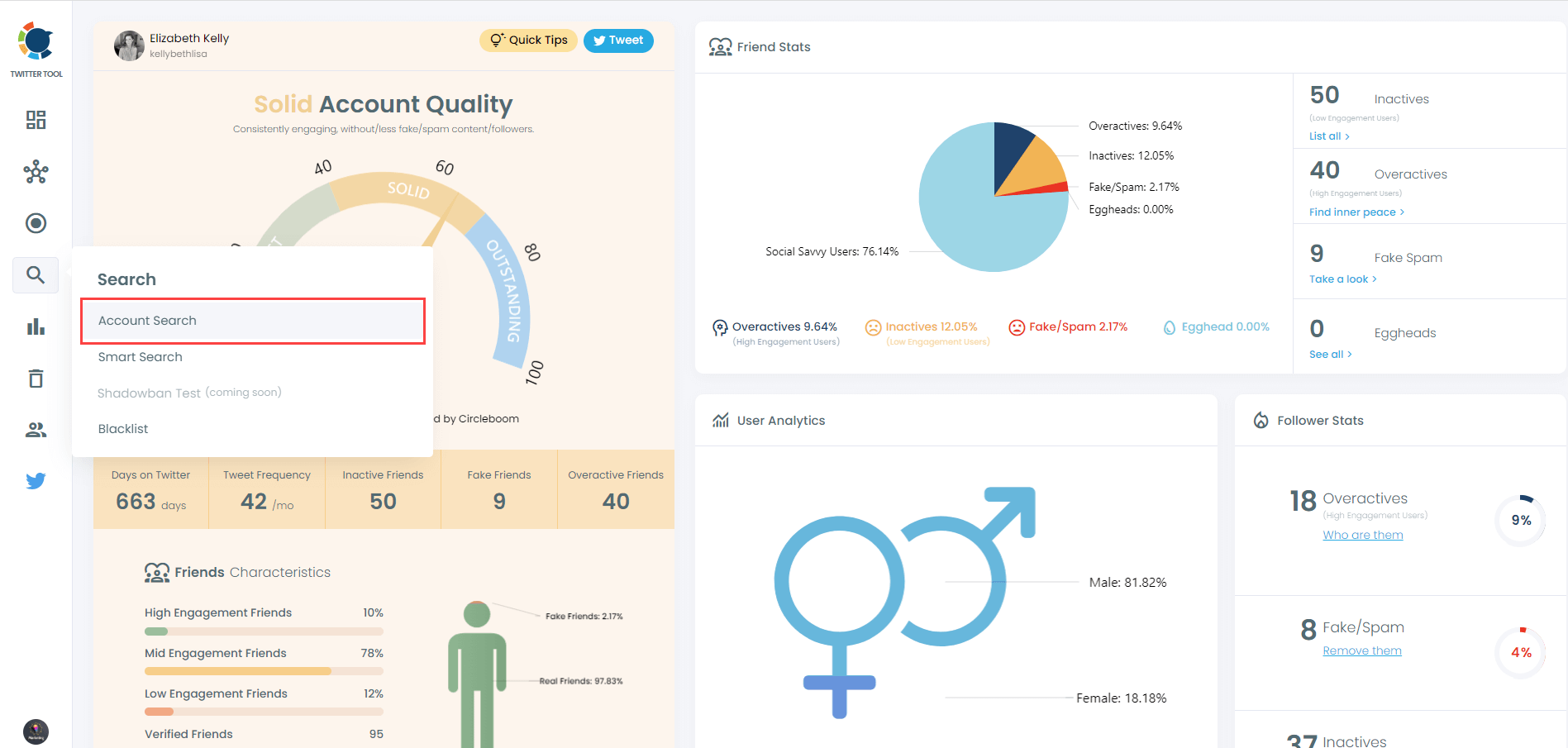Click Remove them under Fake/Spam followers

1361,650
